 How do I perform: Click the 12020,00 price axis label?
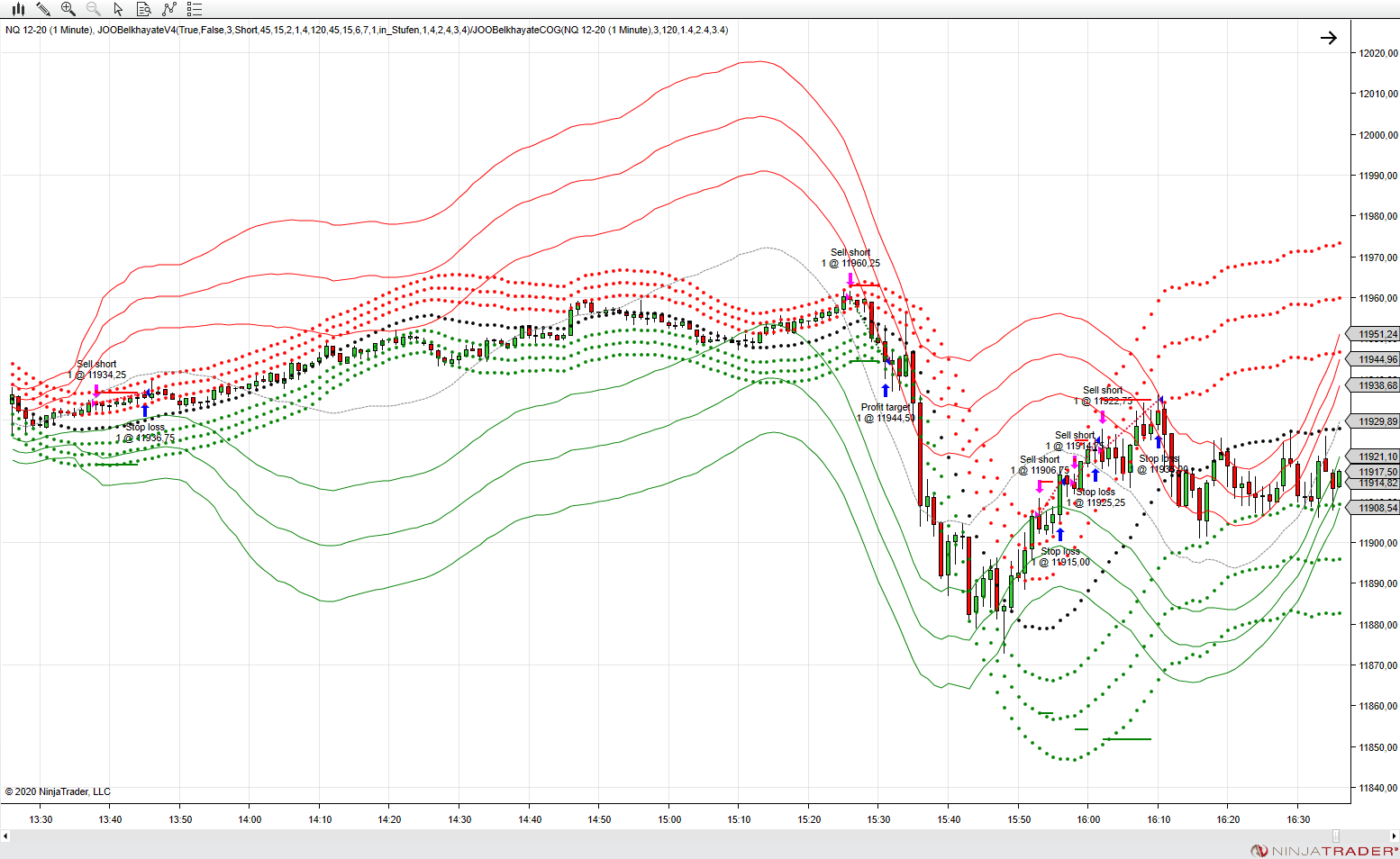click(x=1378, y=53)
